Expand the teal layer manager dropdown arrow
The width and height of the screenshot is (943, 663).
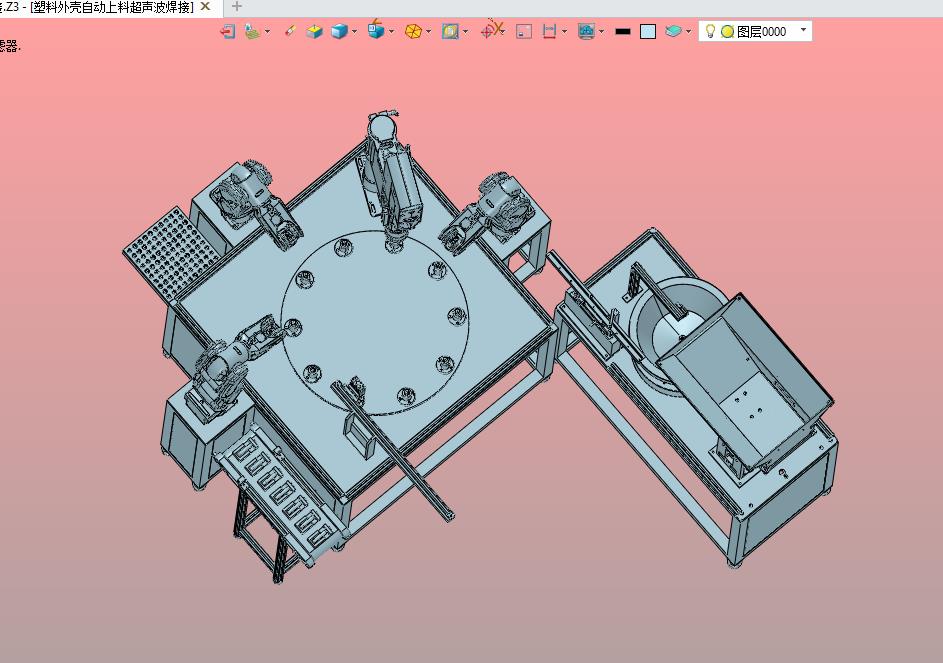pos(689,32)
